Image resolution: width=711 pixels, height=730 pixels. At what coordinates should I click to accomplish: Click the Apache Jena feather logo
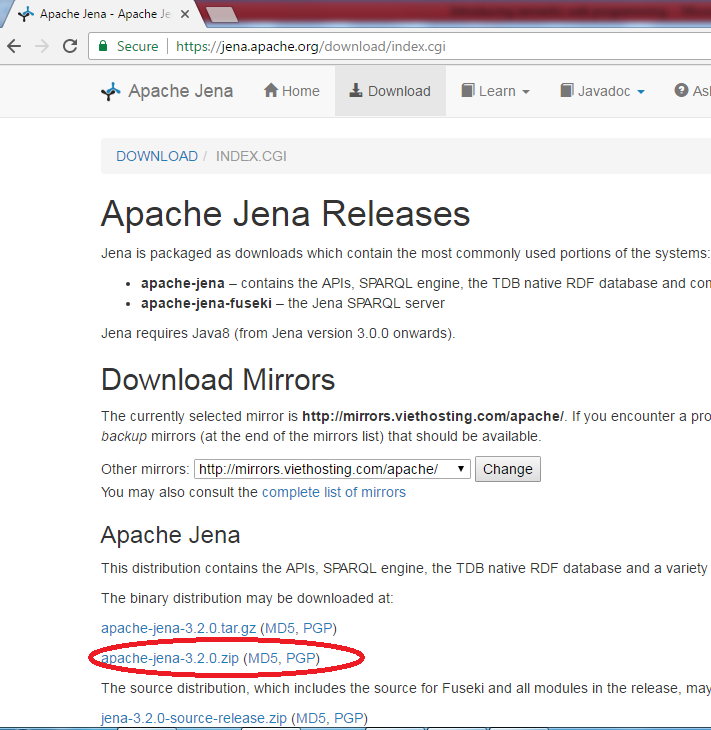111,91
